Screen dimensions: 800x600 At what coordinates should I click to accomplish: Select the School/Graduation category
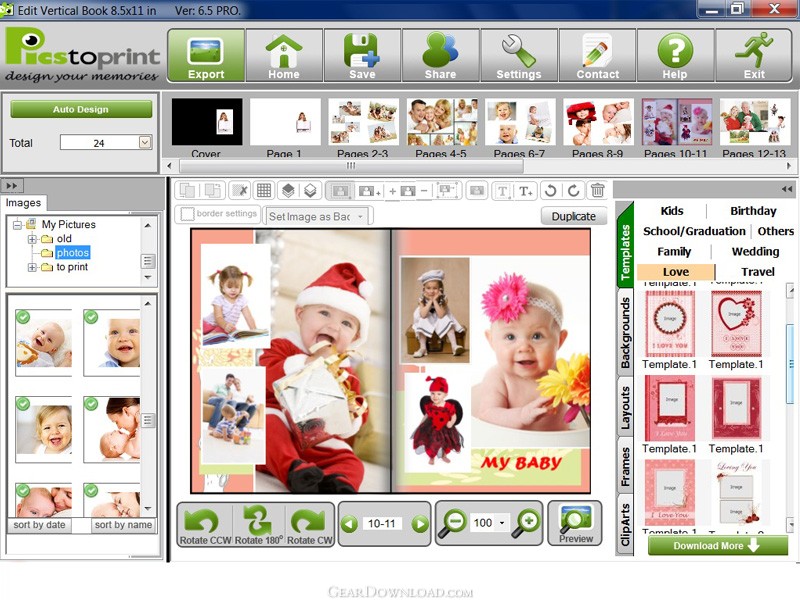coord(694,231)
